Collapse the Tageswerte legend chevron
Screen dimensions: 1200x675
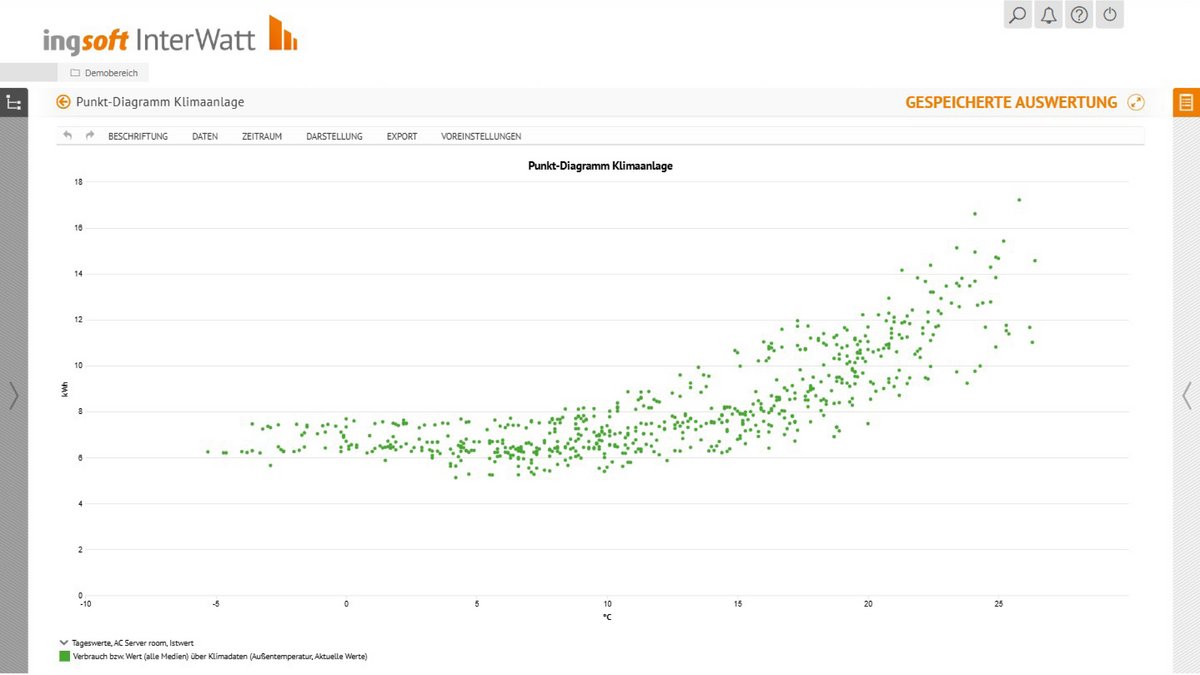coord(64,644)
